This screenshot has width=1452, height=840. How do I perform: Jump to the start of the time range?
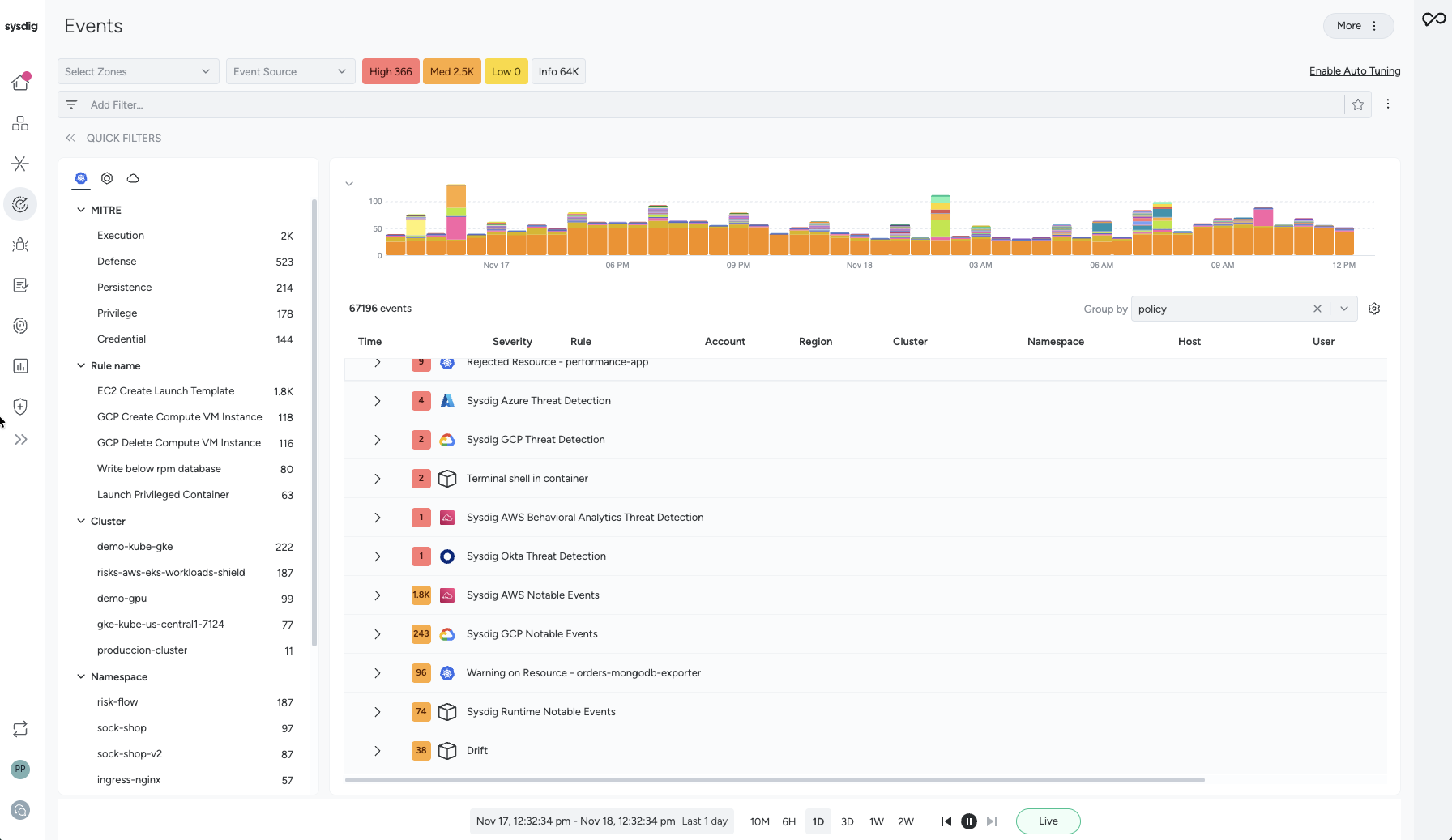(x=946, y=821)
